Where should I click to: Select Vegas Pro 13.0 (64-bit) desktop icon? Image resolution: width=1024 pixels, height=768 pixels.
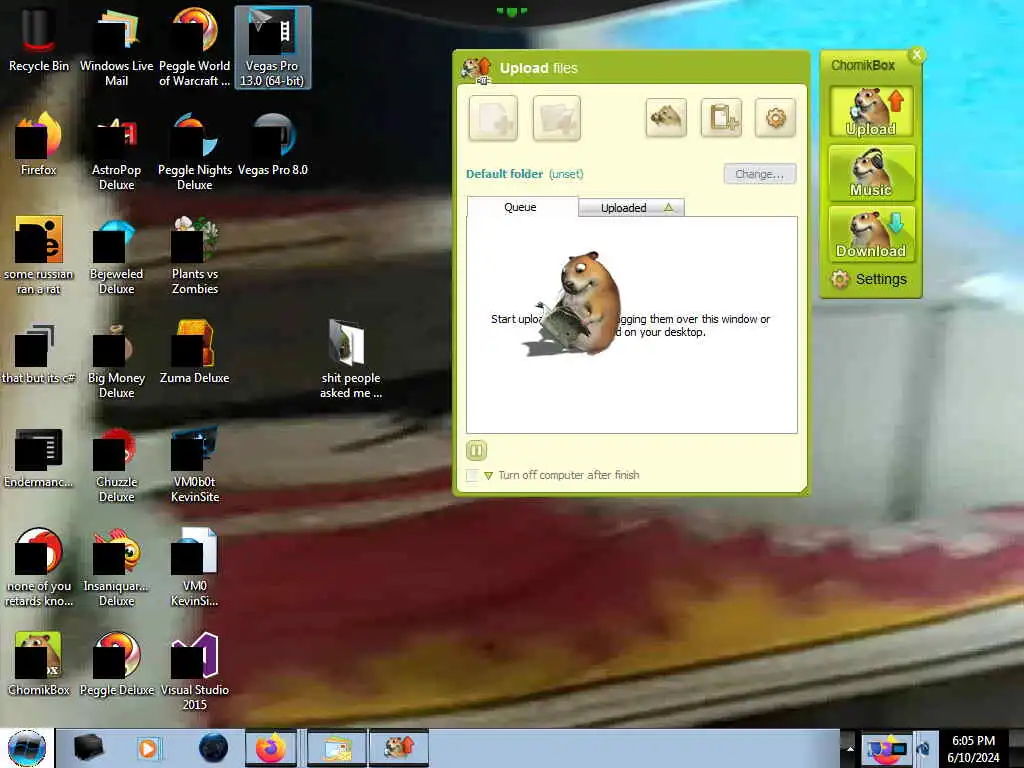(272, 47)
